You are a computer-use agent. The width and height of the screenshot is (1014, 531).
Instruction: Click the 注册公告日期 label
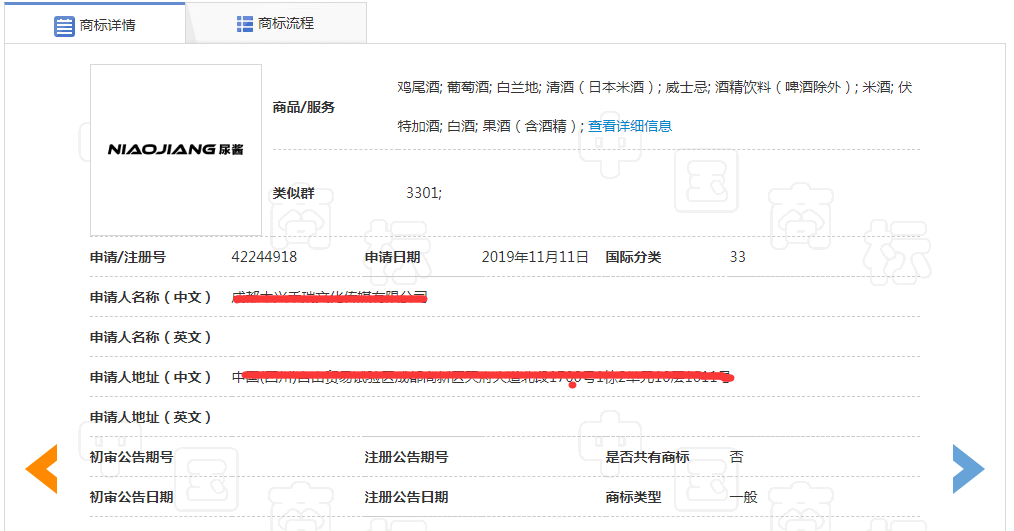pyautogui.click(x=406, y=497)
